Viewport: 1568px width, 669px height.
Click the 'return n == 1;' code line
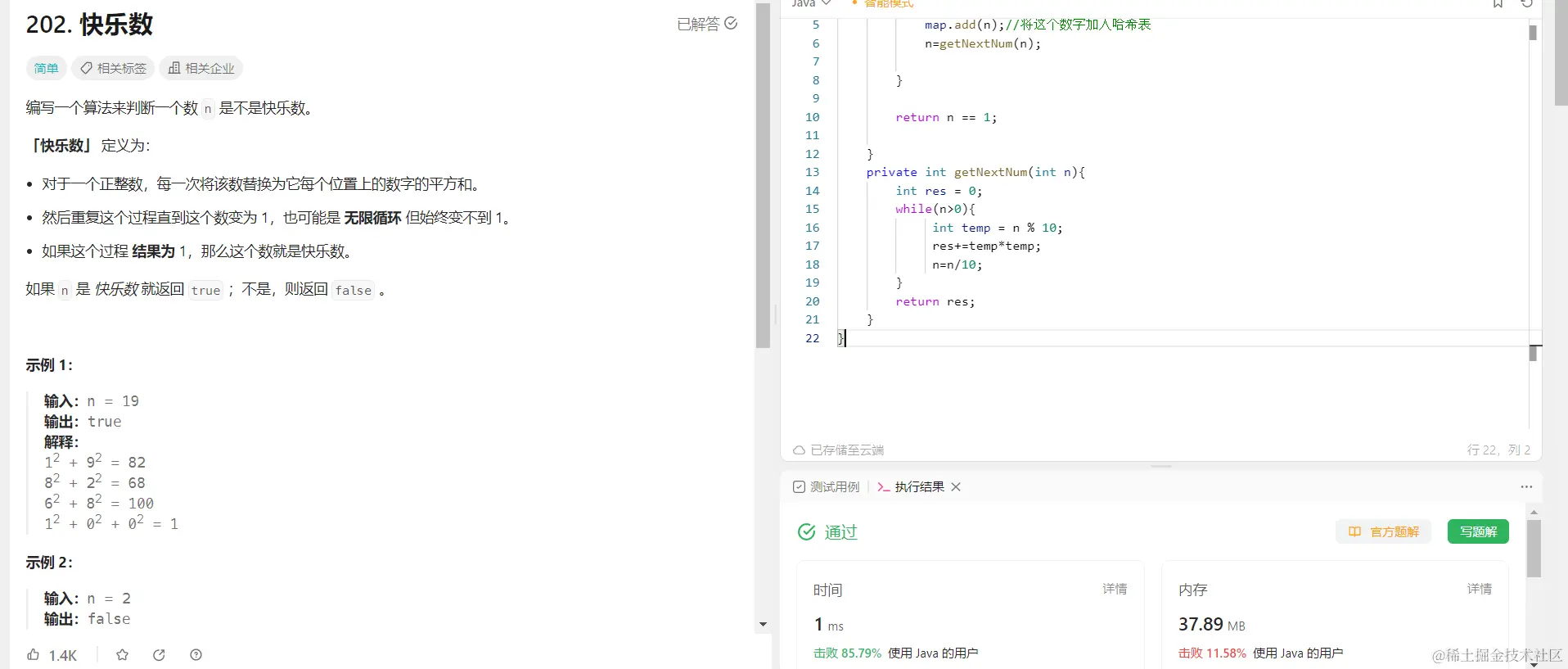pyautogui.click(x=946, y=117)
